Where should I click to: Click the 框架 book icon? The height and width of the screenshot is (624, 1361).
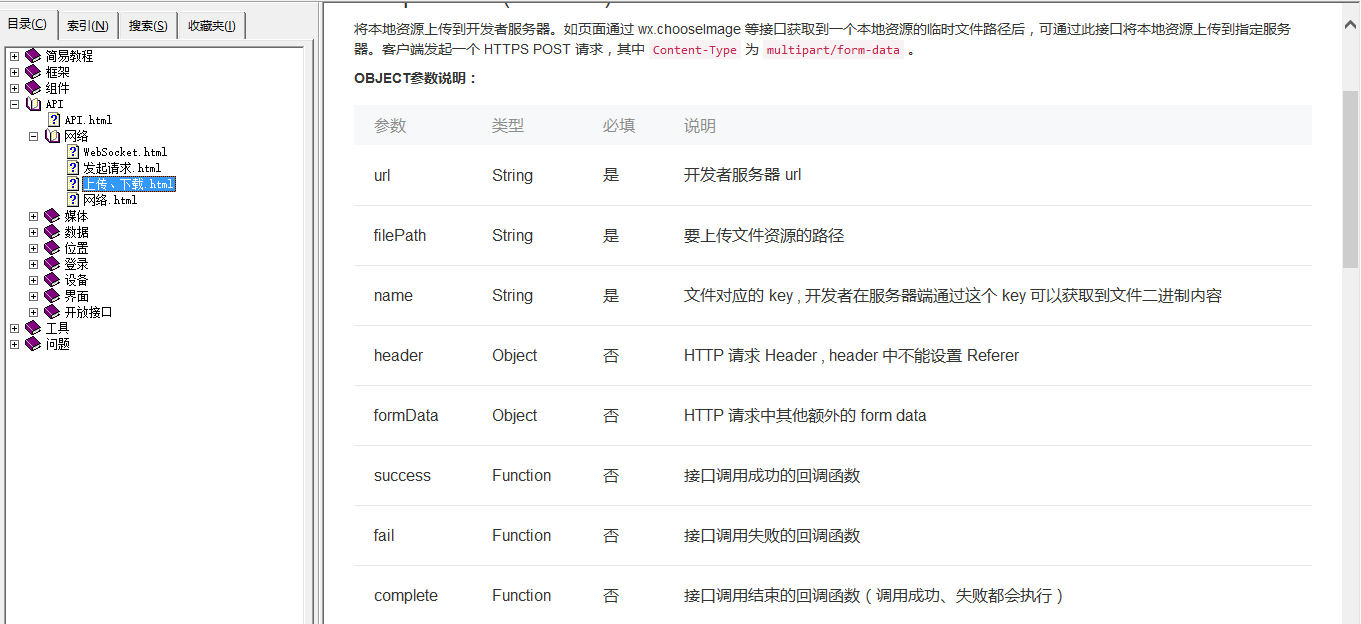33,72
